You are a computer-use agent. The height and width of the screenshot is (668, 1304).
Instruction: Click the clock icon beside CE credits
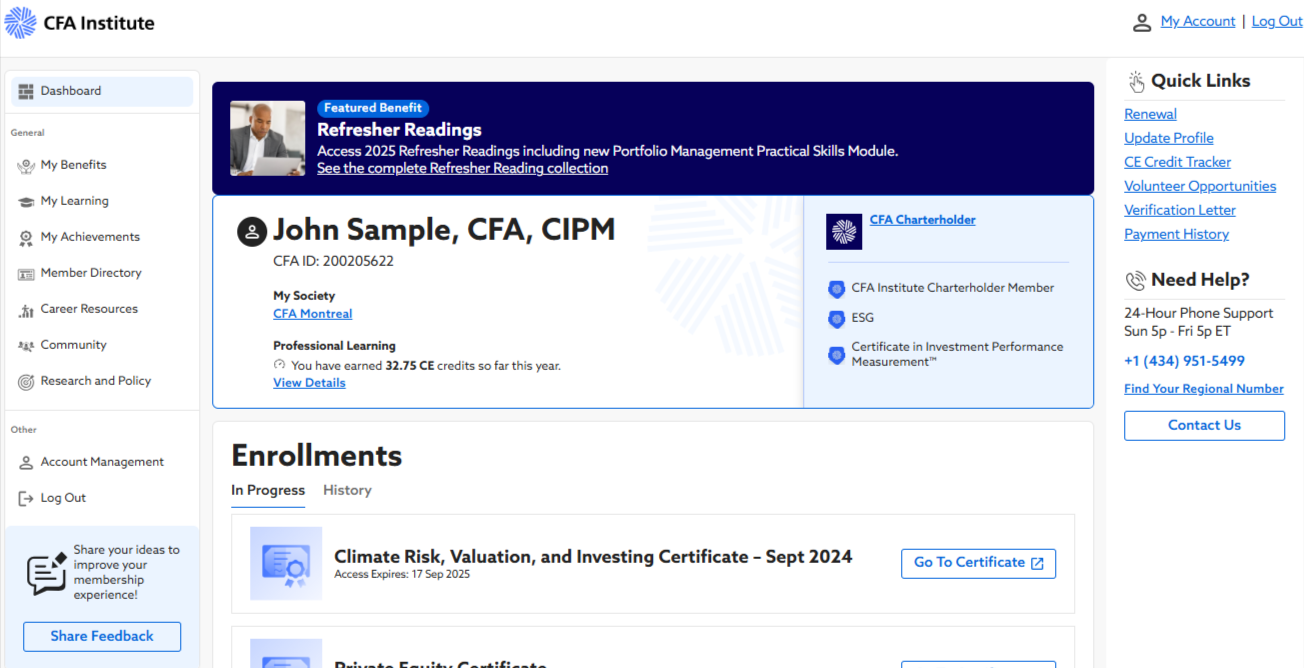280,365
